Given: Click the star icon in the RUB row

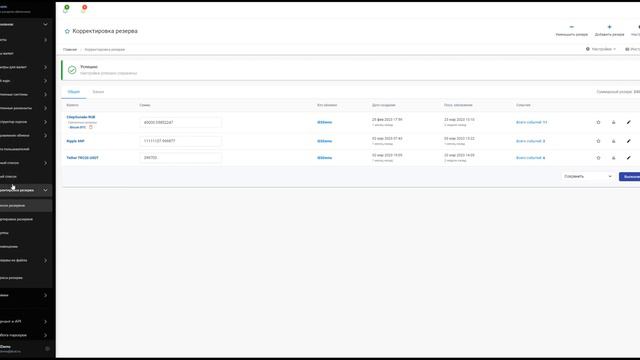Looking at the screenshot, I should pos(598,122).
